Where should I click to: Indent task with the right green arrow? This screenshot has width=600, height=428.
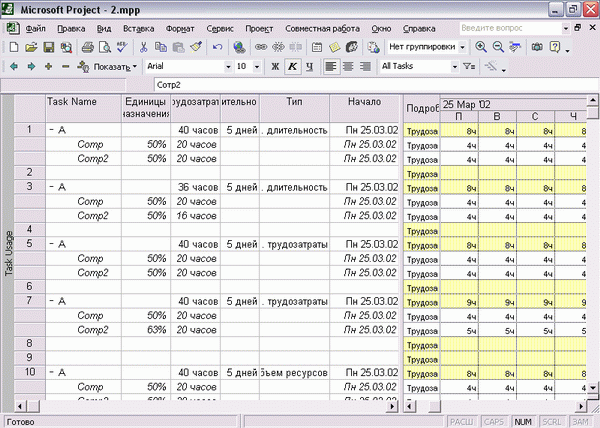pyautogui.click(x=31, y=67)
